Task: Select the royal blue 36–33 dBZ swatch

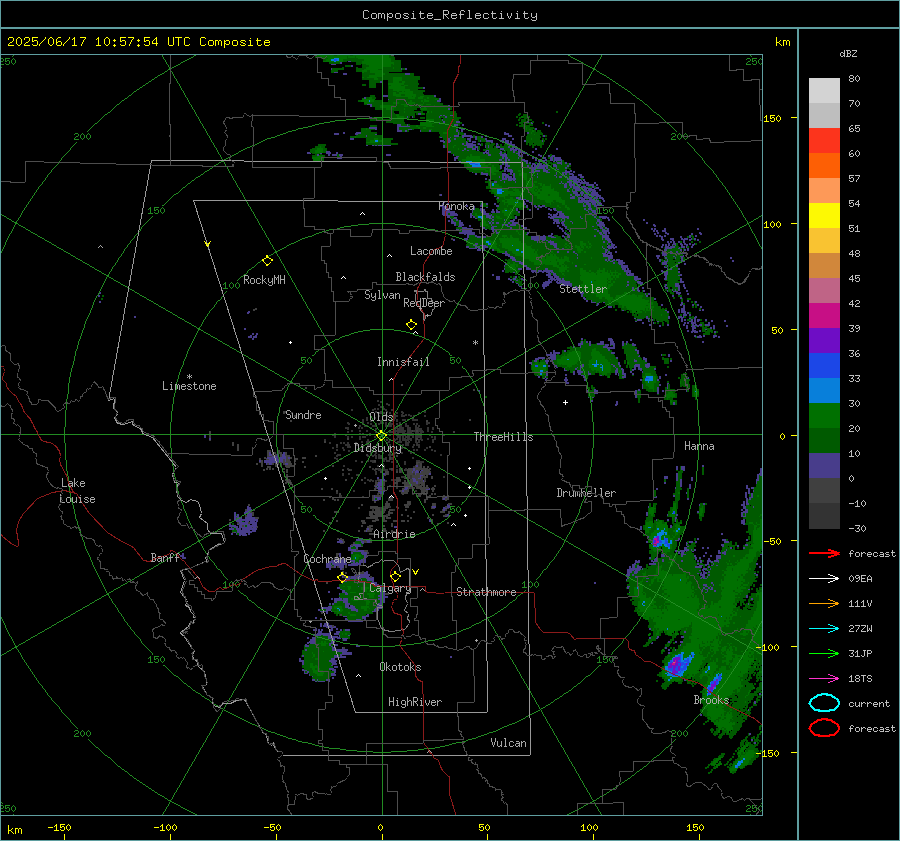Action: pyautogui.click(x=824, y=366)
